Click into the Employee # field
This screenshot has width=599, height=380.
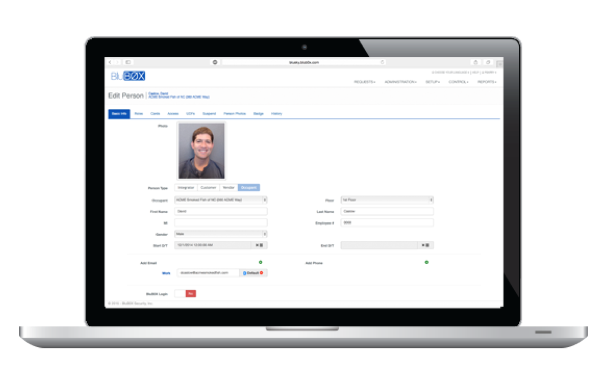coord(387,223)
